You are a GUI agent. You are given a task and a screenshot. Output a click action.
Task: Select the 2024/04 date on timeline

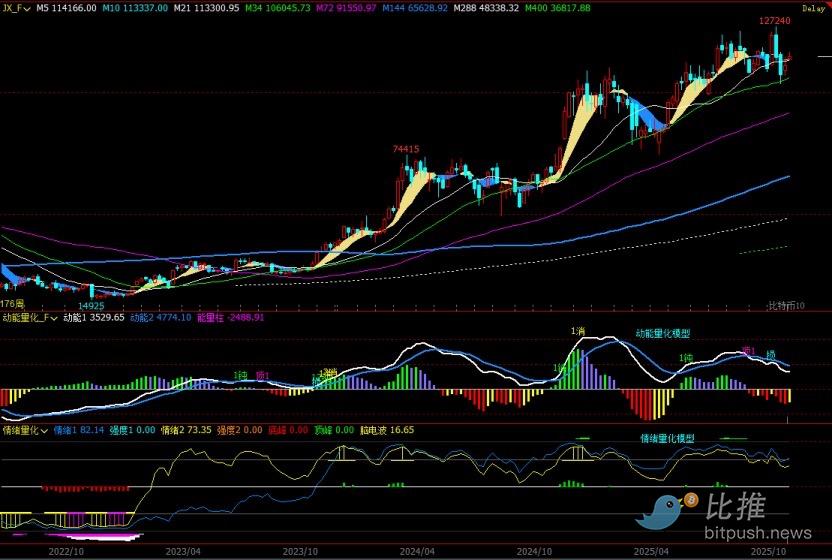[418, 551]
